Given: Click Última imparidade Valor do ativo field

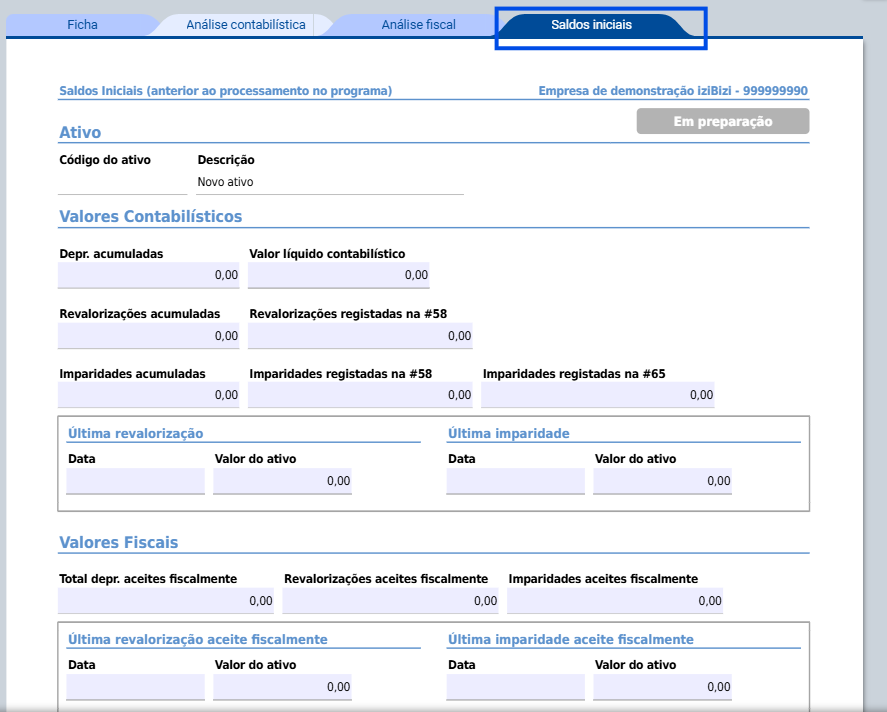Looking at the screenshot, I should 662,481.
